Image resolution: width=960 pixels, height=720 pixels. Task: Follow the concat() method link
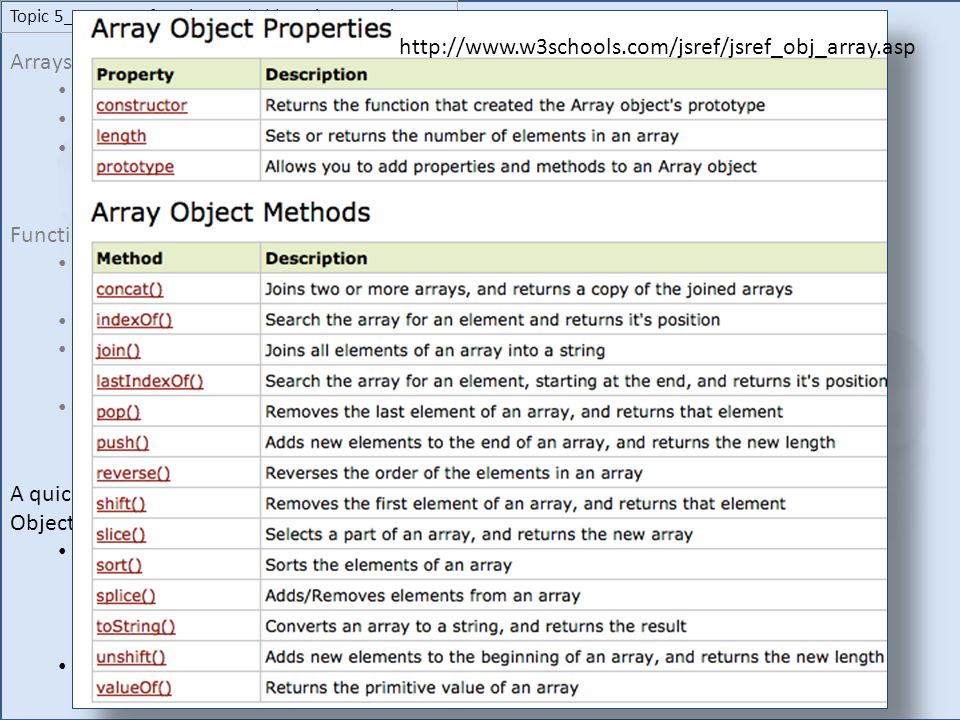[130, 289]
